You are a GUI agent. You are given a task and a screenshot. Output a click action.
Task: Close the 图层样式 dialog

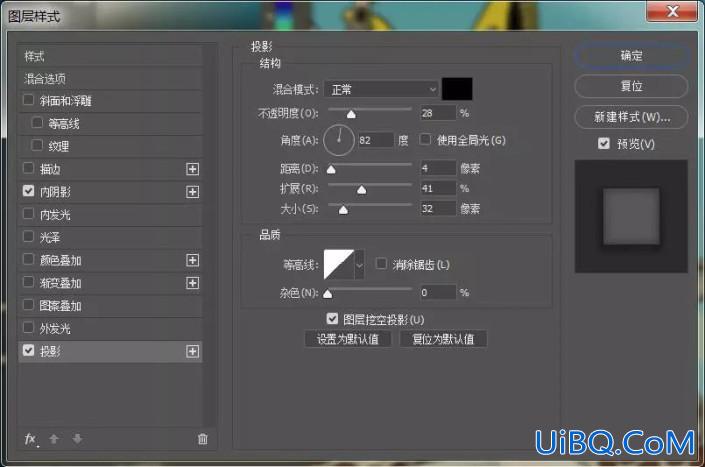coord(673,11)
